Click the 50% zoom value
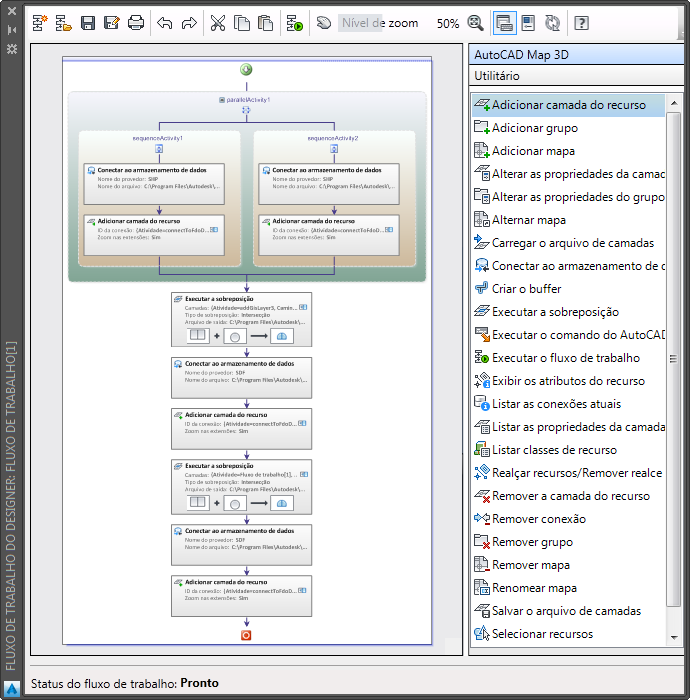This screenshot has height=700, width=690. point(448,23)
